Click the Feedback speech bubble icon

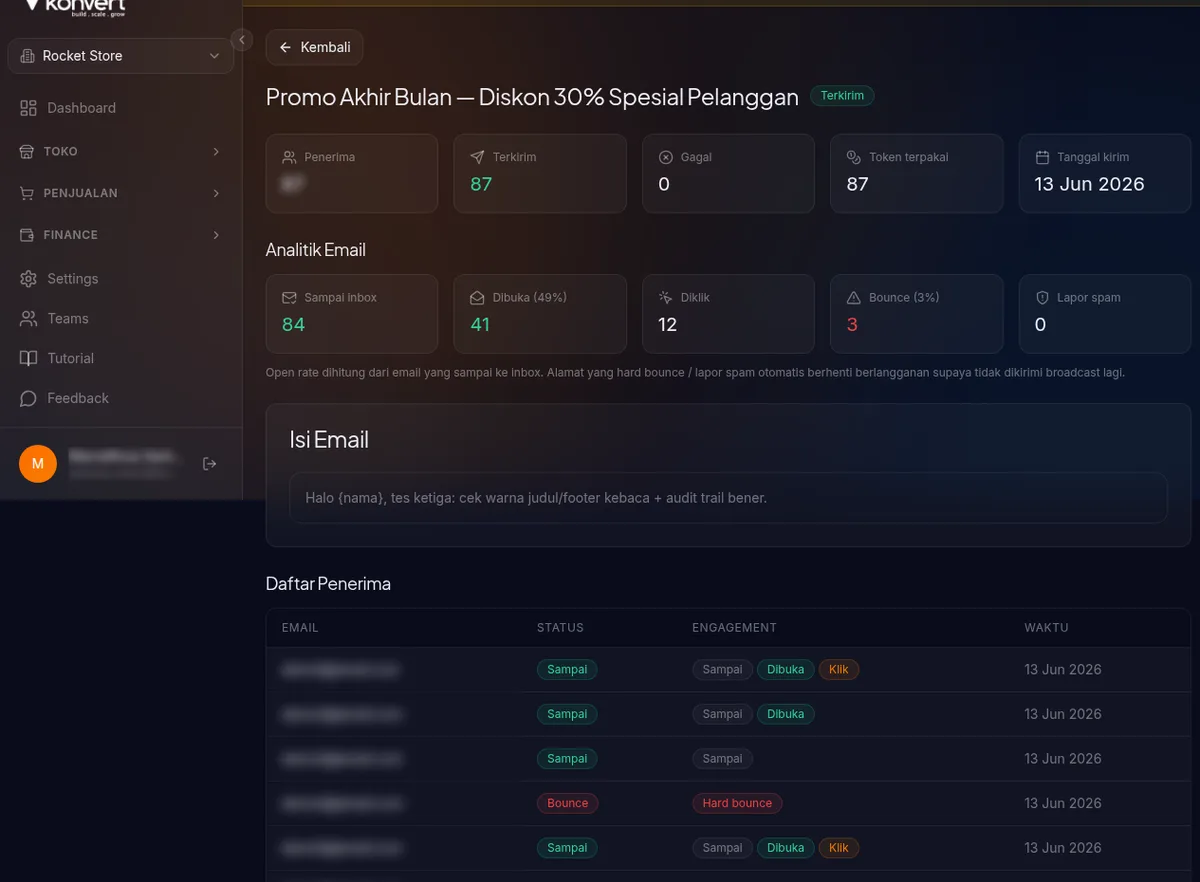pos(28,398)
